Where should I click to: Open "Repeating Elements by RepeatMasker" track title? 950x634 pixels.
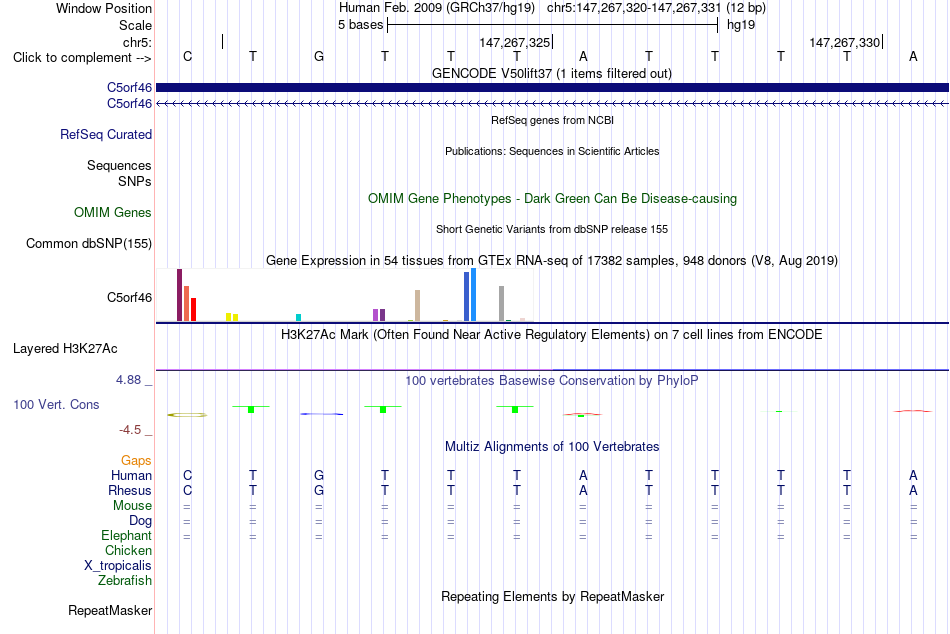coord(552,596)
